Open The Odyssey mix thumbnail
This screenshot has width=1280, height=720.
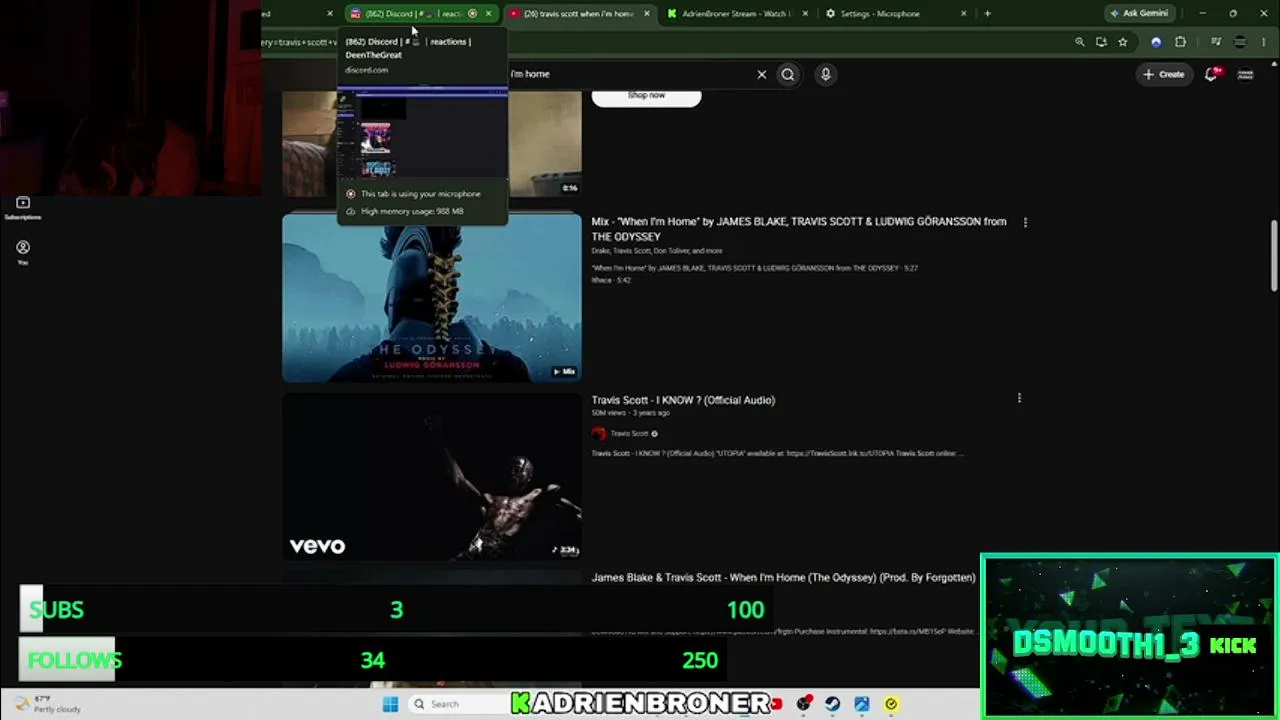pos(431,297)
